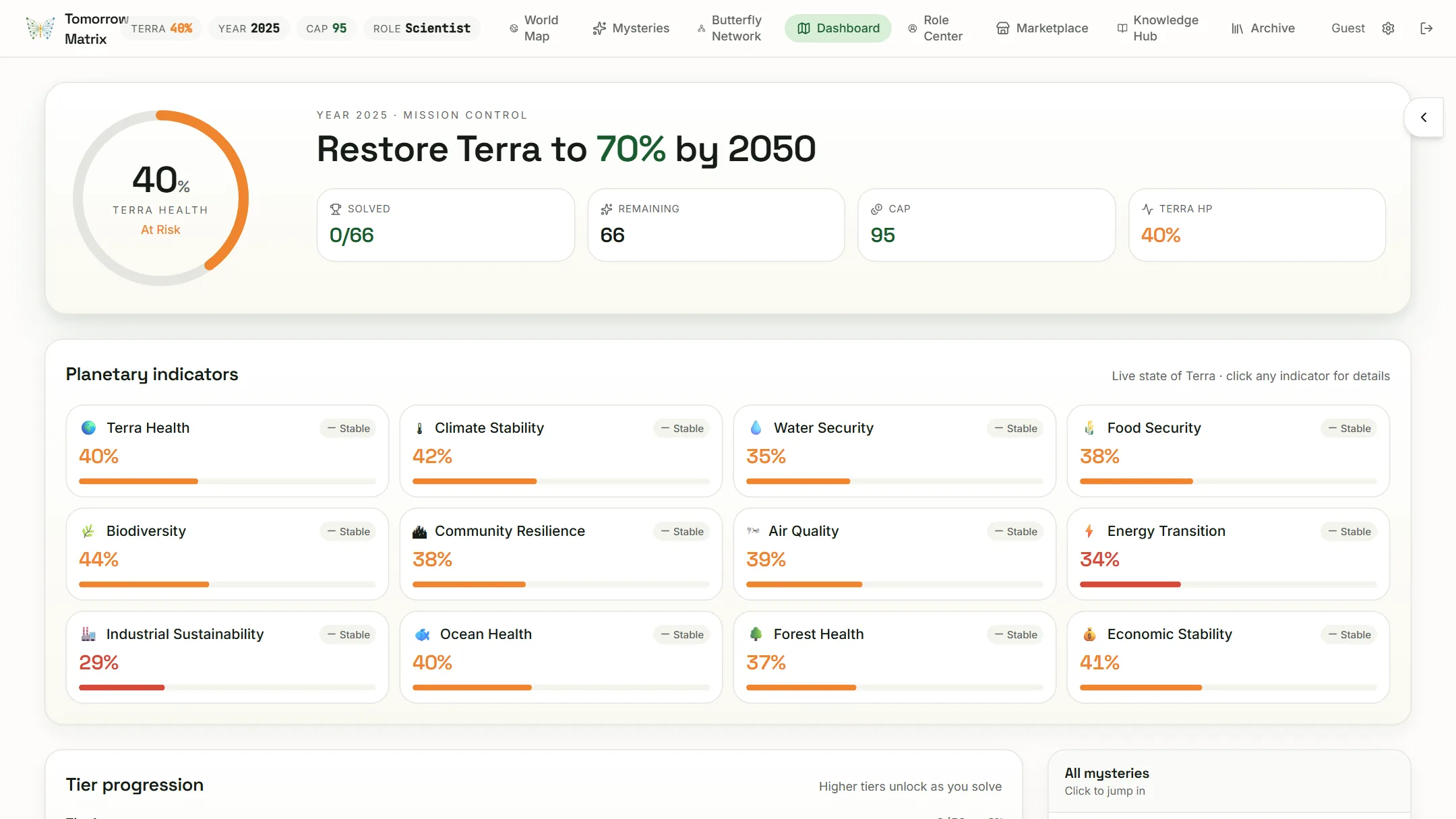Viewport: 1456px width, 819px height.
Task: Select the Dashboard tab
Action: [838, 28]
